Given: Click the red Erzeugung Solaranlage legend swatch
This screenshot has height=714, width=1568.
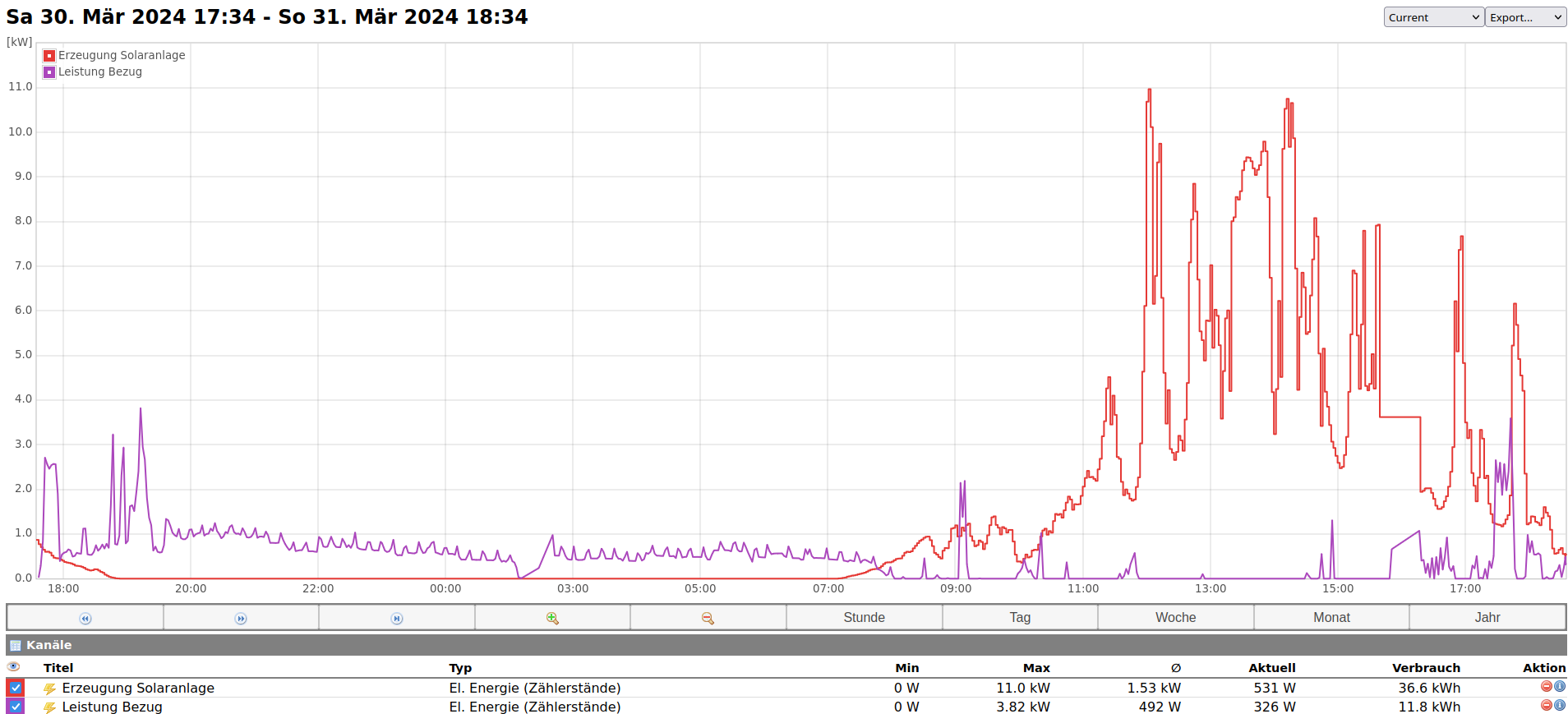Looking at the screenshot, I should click(49, 56).
